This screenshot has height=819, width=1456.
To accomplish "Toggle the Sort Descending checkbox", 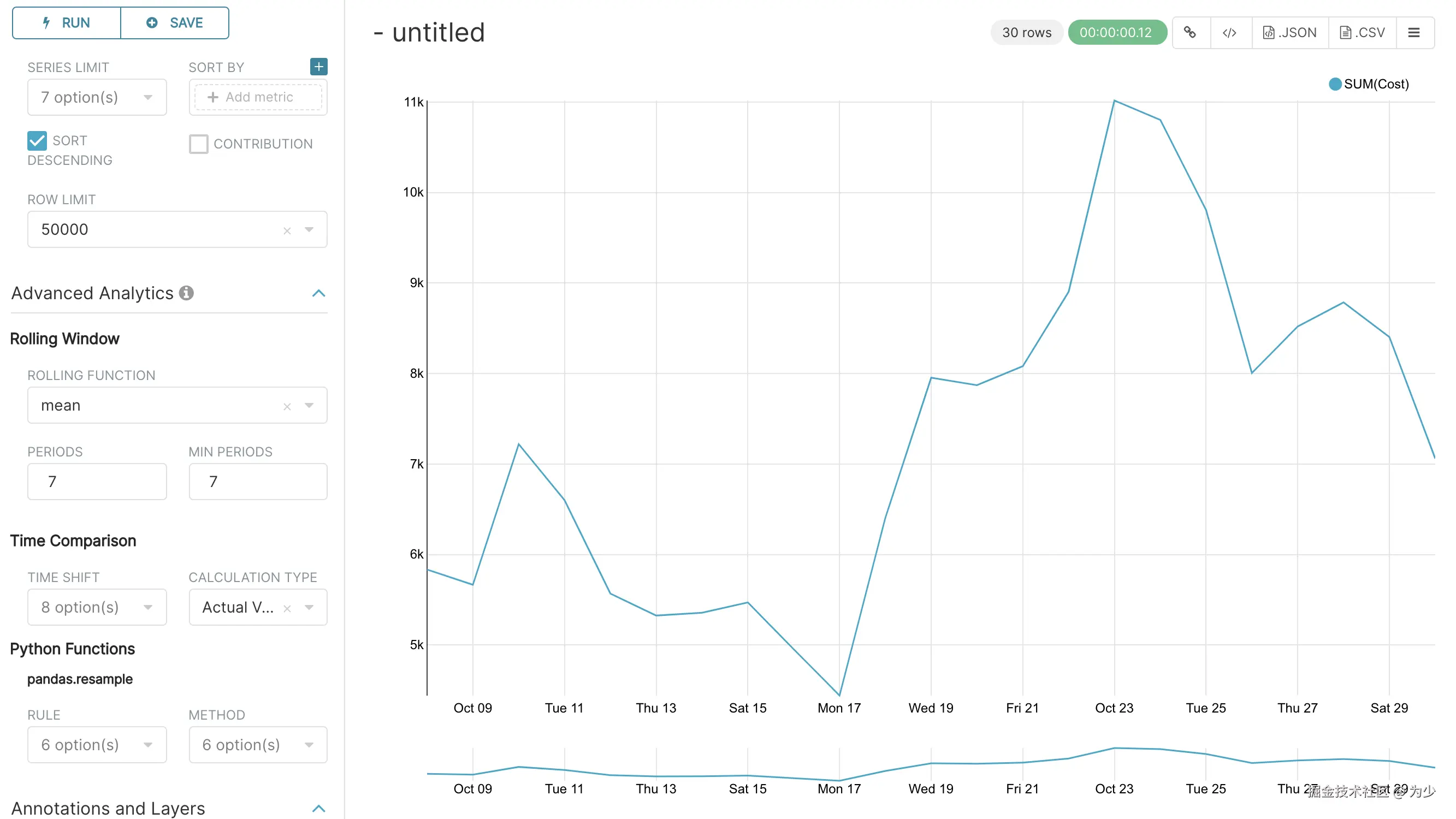I will (x=37, y=141).
